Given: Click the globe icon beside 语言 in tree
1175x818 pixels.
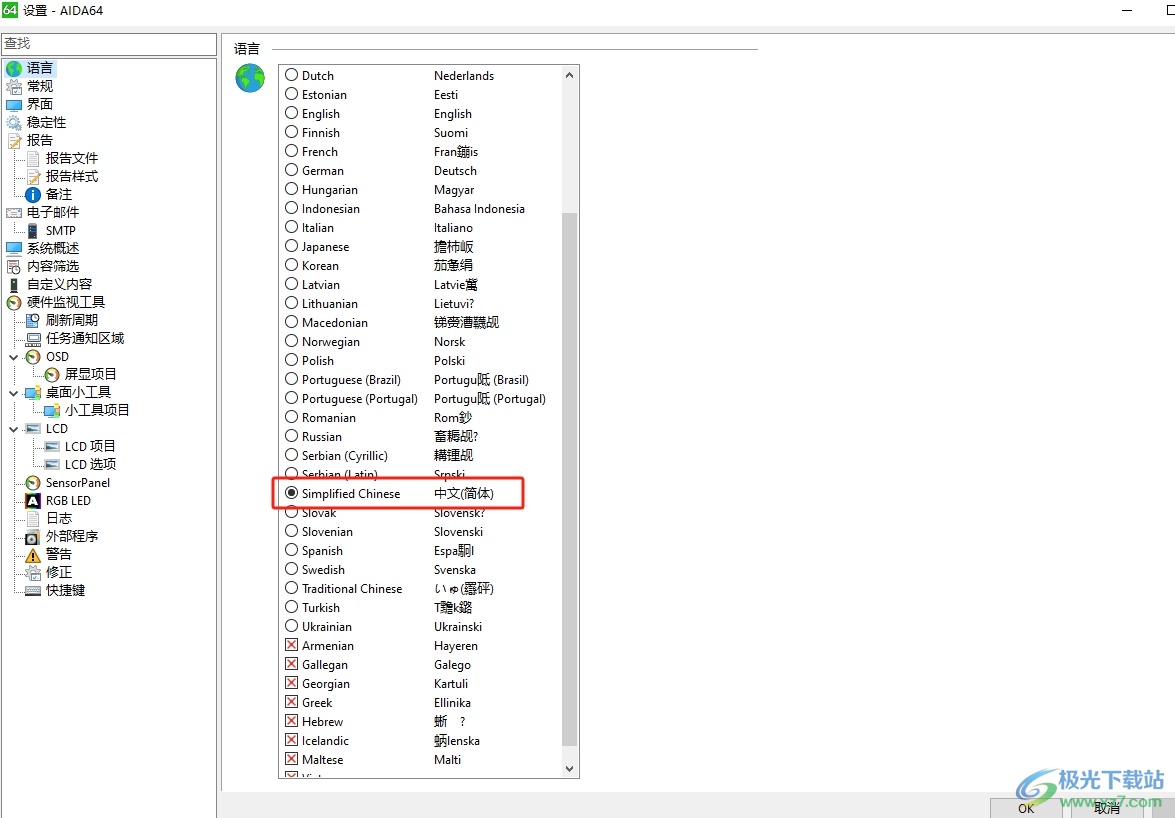Looking at the screenshot, I should click(13, 69).
